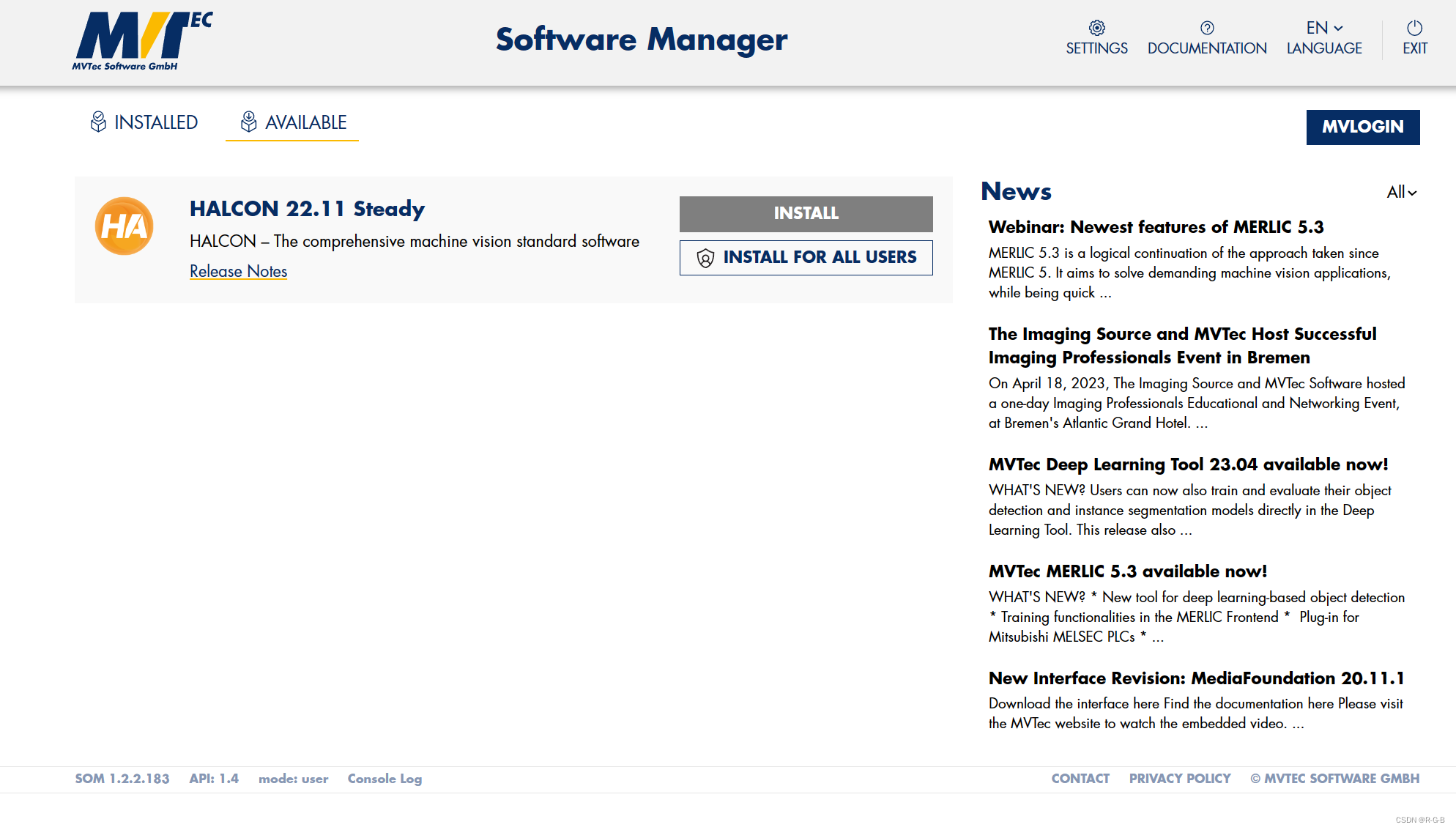Open the PRIVACY POLICY link
Image resolution: width=1456 pixels, height=830 pixels.
[1180, 779]
